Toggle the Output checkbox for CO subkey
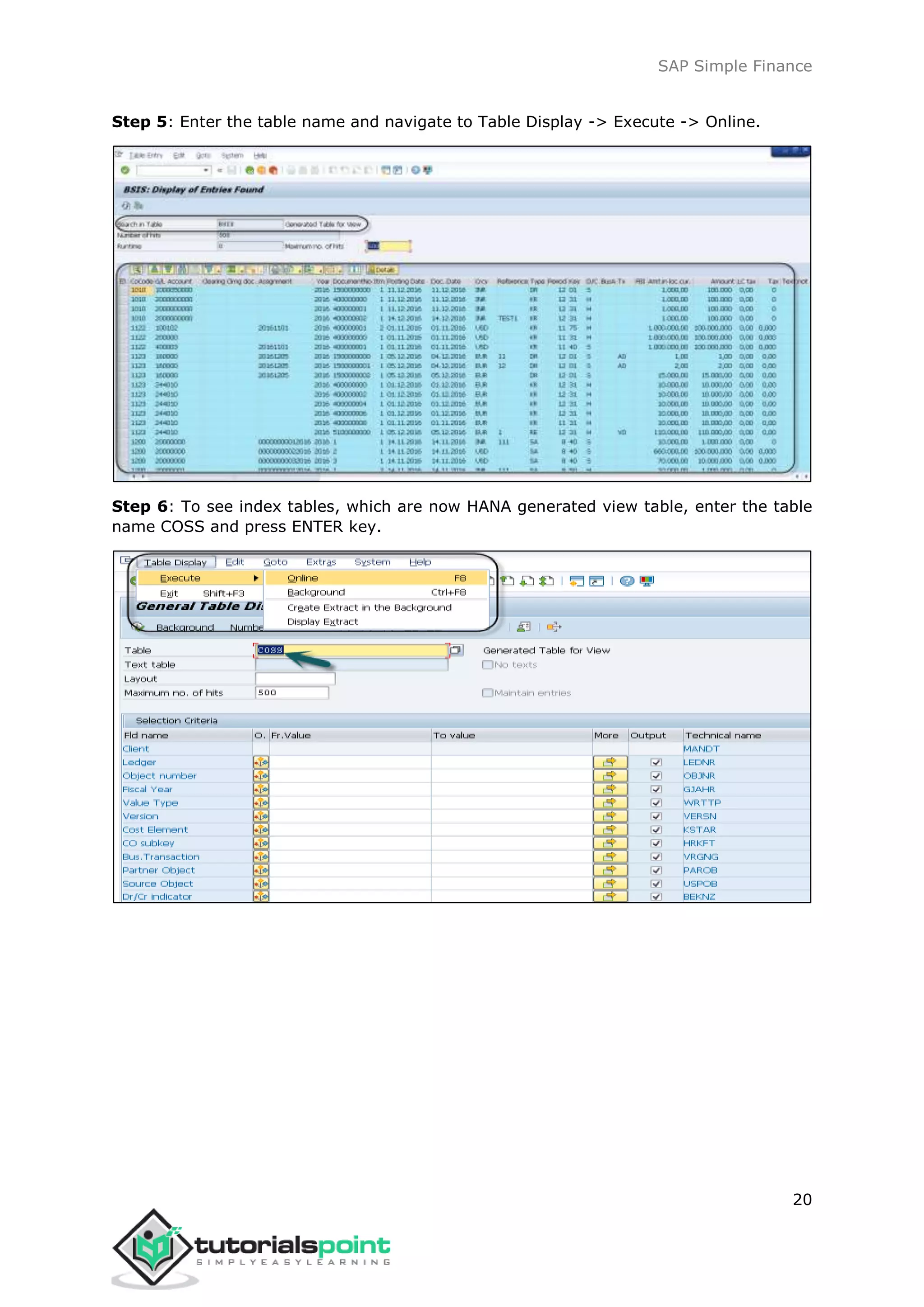924x1307 pixels. pos(656,843)
